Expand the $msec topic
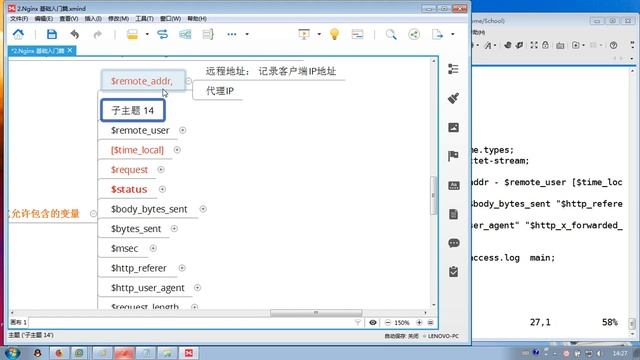640x360 pixels. (x=153, y=248)
